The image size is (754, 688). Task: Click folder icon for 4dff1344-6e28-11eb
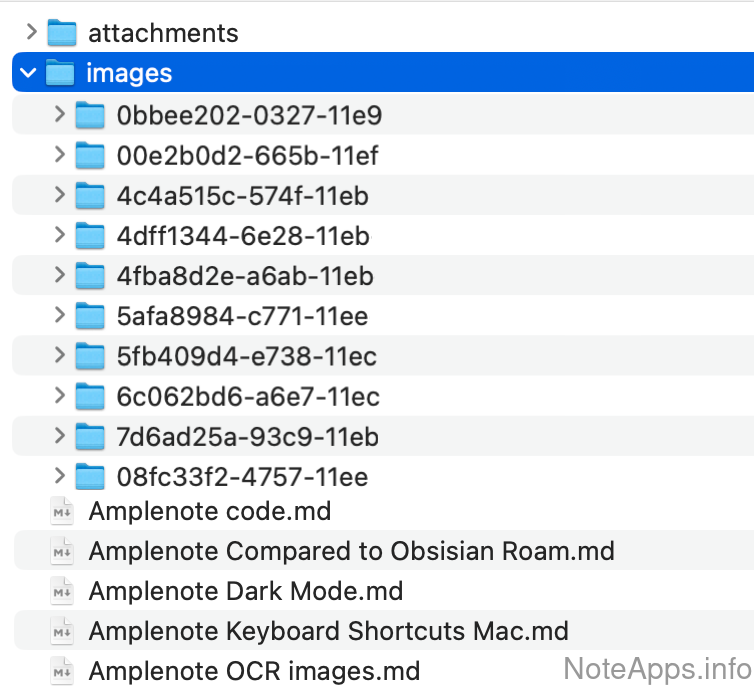(x=90, y=236)
